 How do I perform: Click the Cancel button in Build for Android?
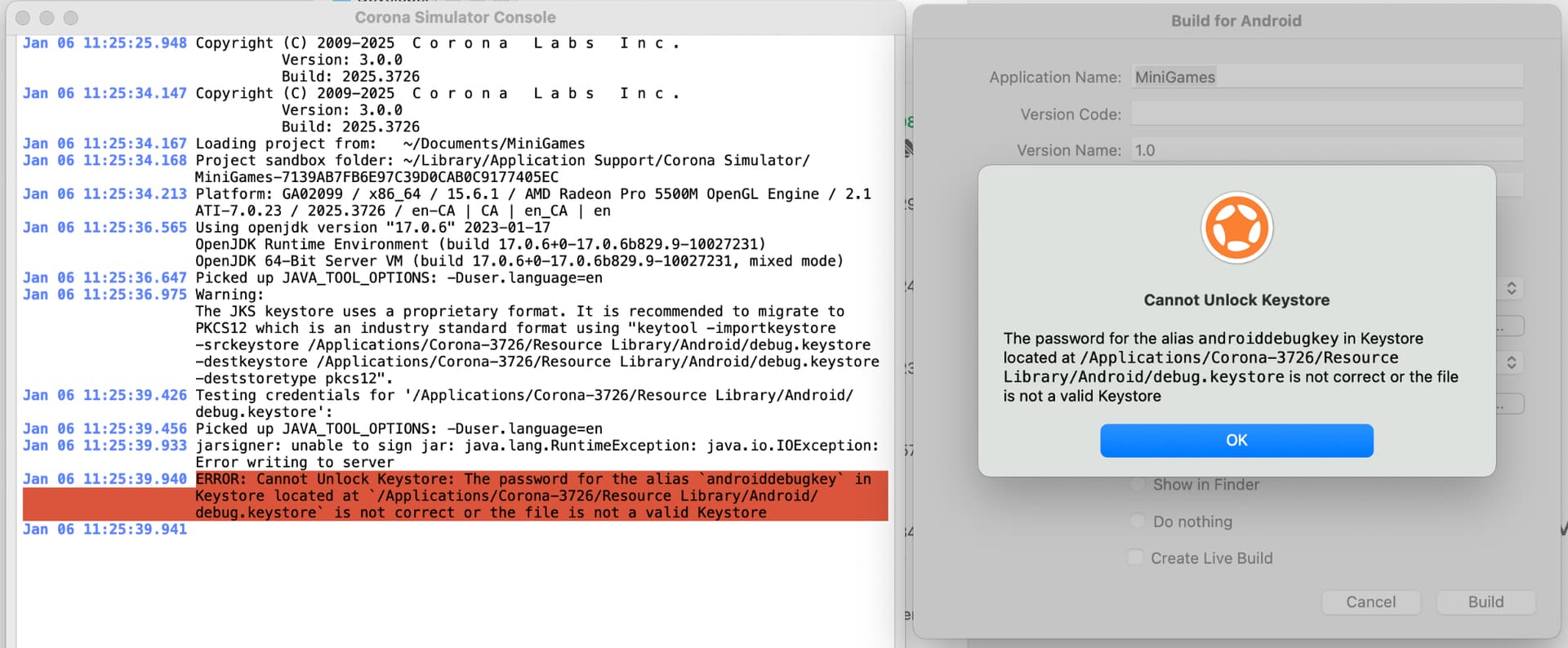(1370, 602)
